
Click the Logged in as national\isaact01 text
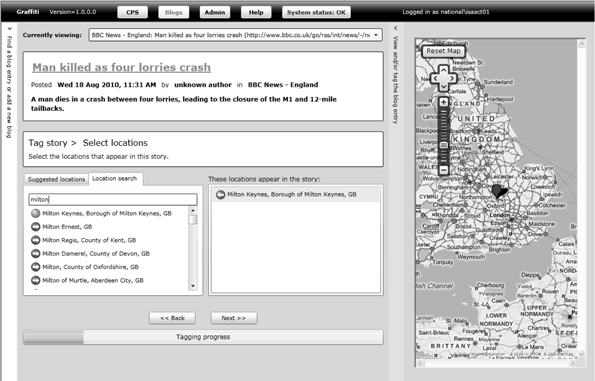(x=446, y=12)
